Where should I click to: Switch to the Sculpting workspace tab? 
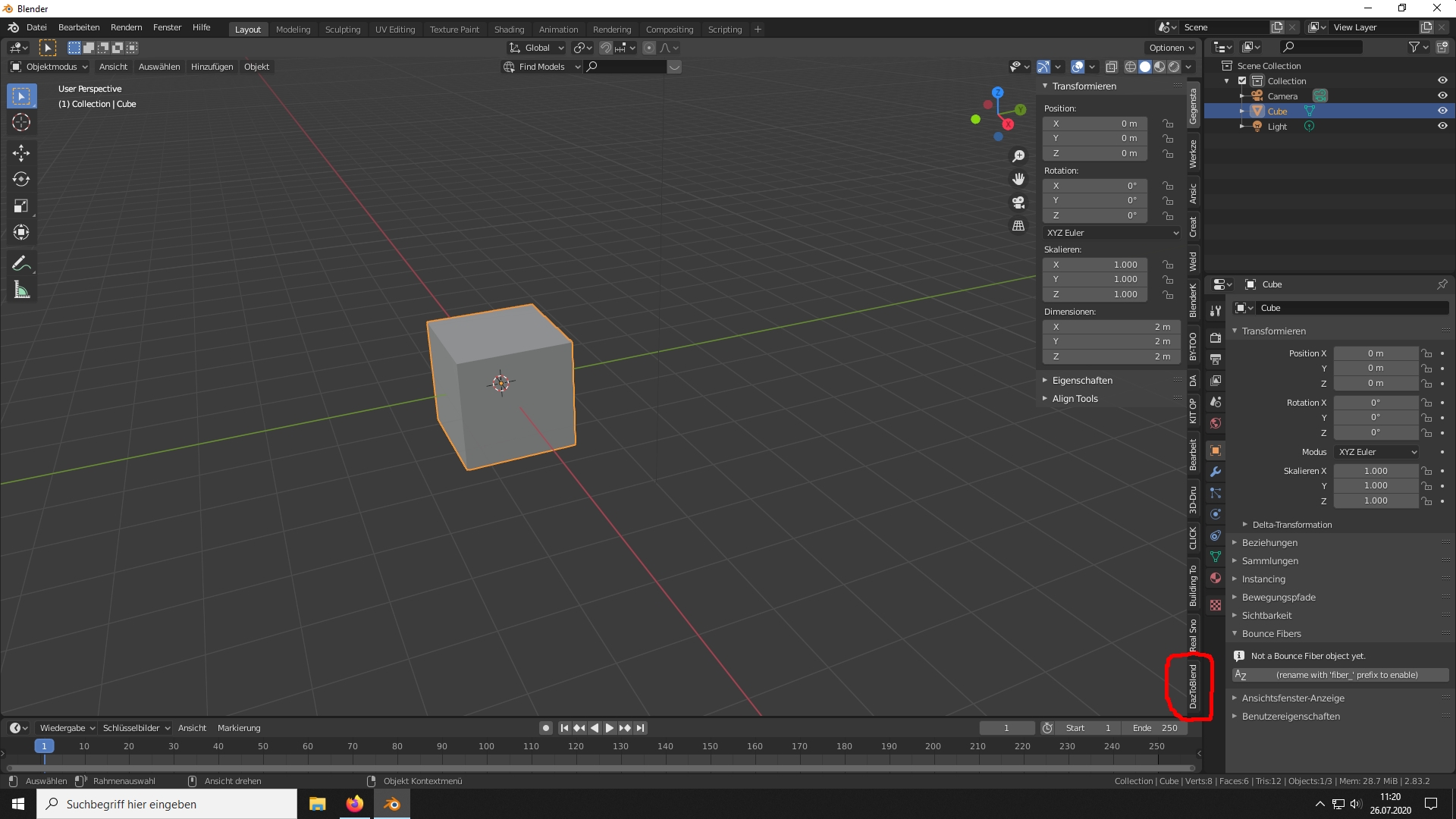pyautogui.click(x=342, y=30)
